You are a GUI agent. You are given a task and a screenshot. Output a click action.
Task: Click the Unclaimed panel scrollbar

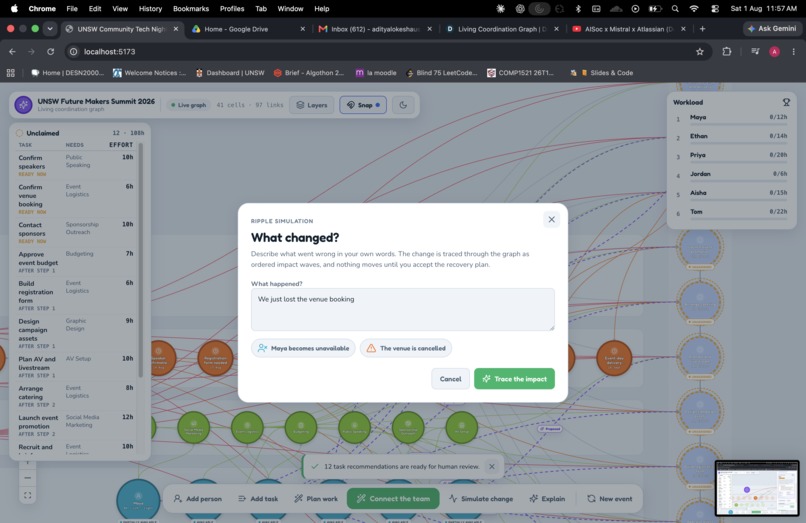(x=141, y=260)
